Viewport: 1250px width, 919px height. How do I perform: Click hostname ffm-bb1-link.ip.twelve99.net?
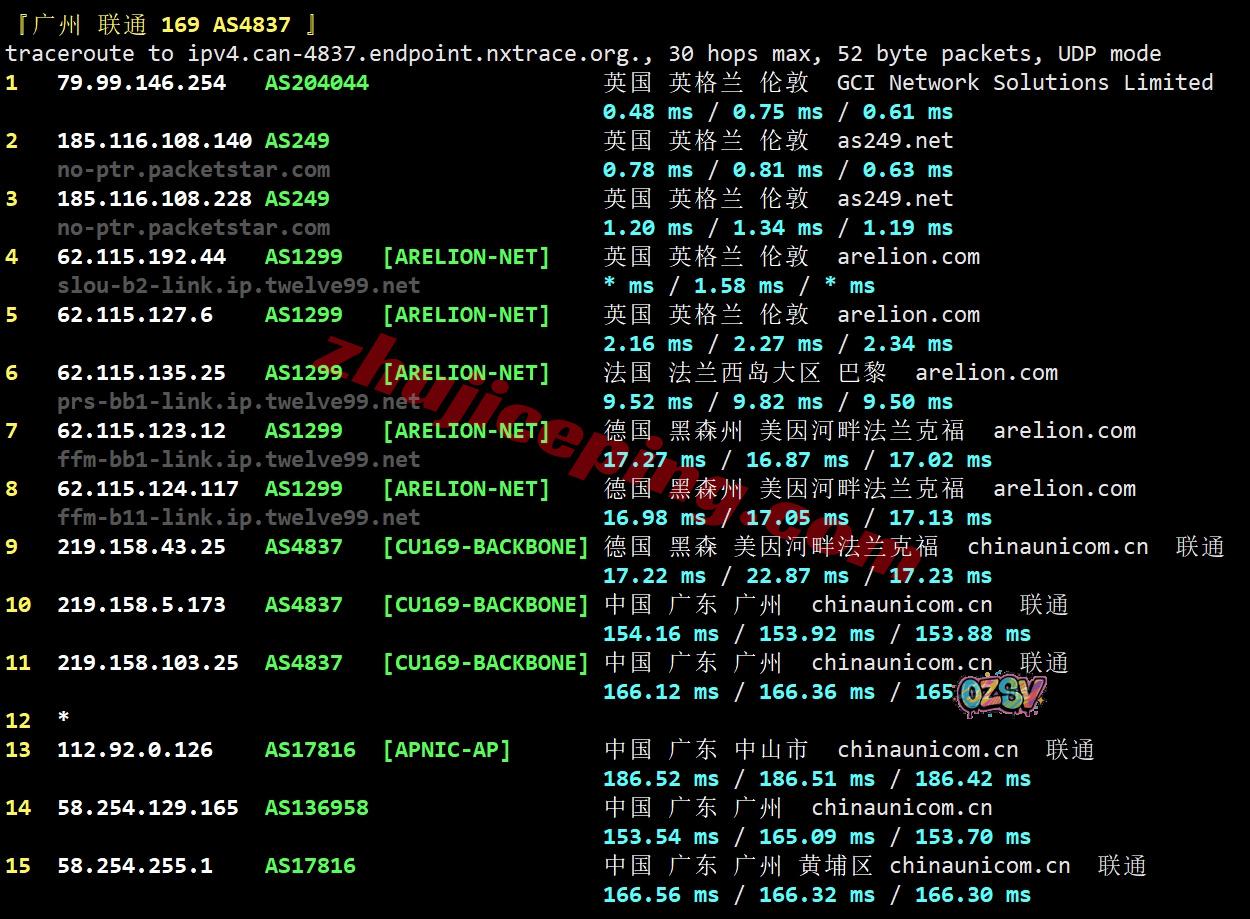(x=238, y=460)
